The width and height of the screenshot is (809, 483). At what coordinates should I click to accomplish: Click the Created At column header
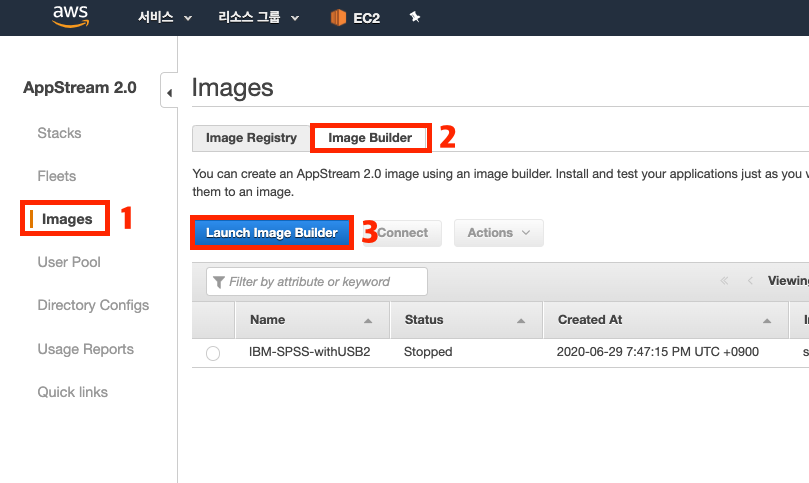(x=666, y=320)
